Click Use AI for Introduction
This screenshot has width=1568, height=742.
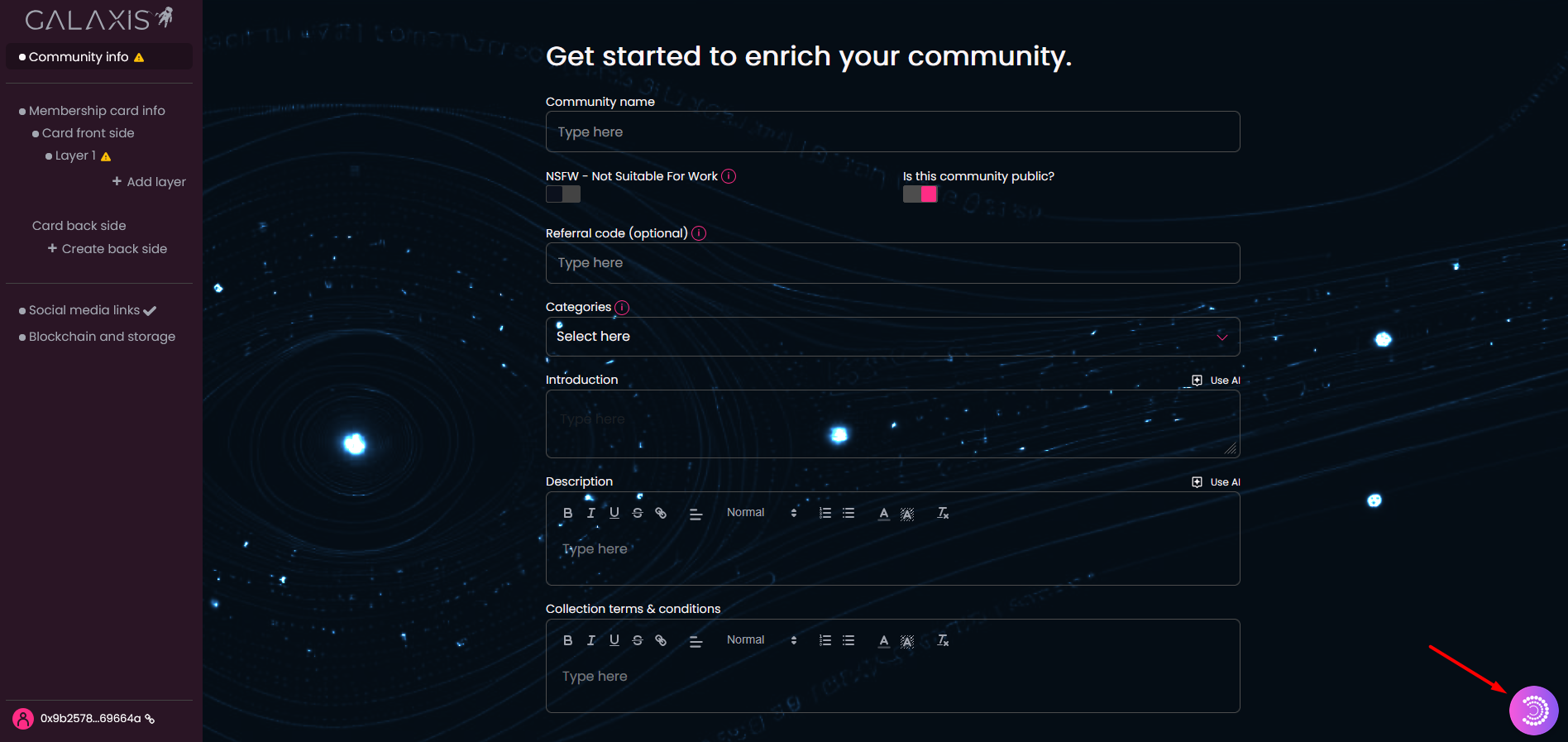1216,381
